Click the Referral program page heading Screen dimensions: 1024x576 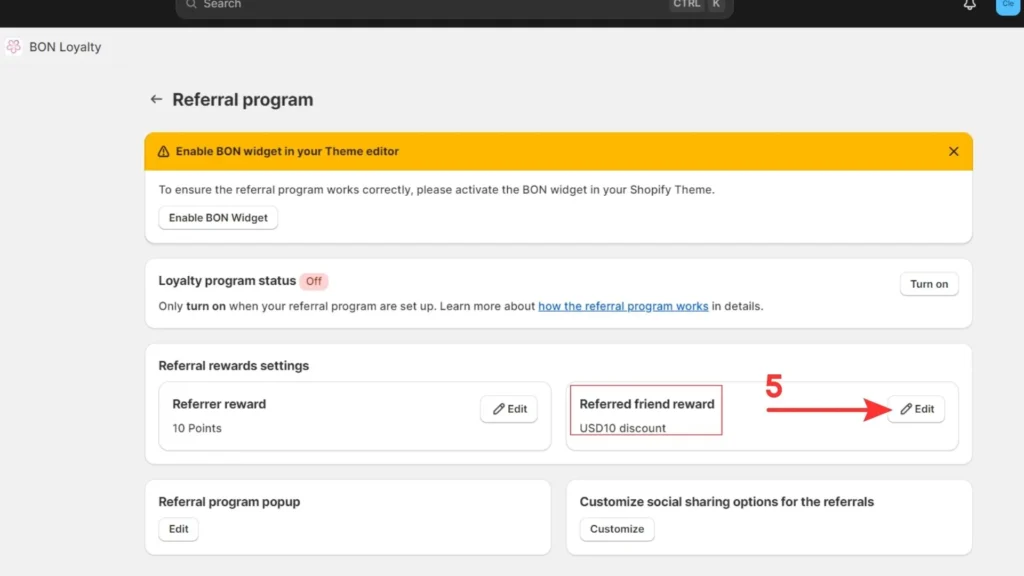coord(243,100)
